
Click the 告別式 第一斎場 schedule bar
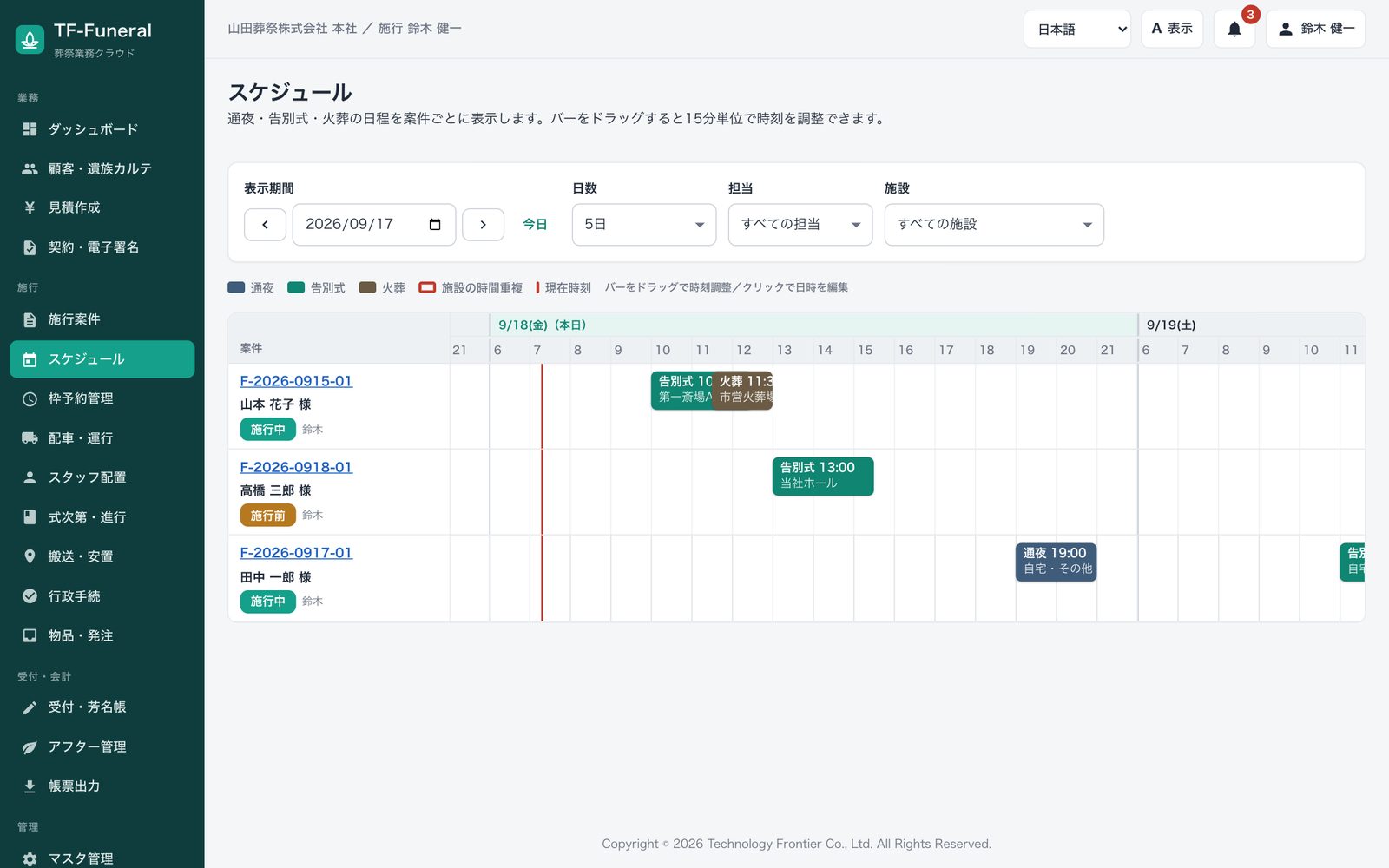click(x=681, y=391)
